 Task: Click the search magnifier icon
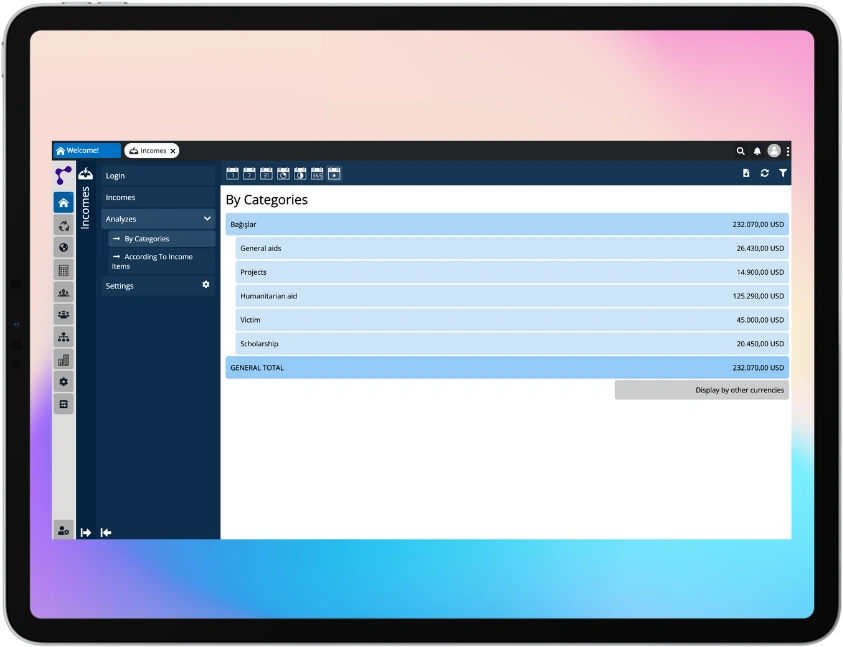(741, 151)
